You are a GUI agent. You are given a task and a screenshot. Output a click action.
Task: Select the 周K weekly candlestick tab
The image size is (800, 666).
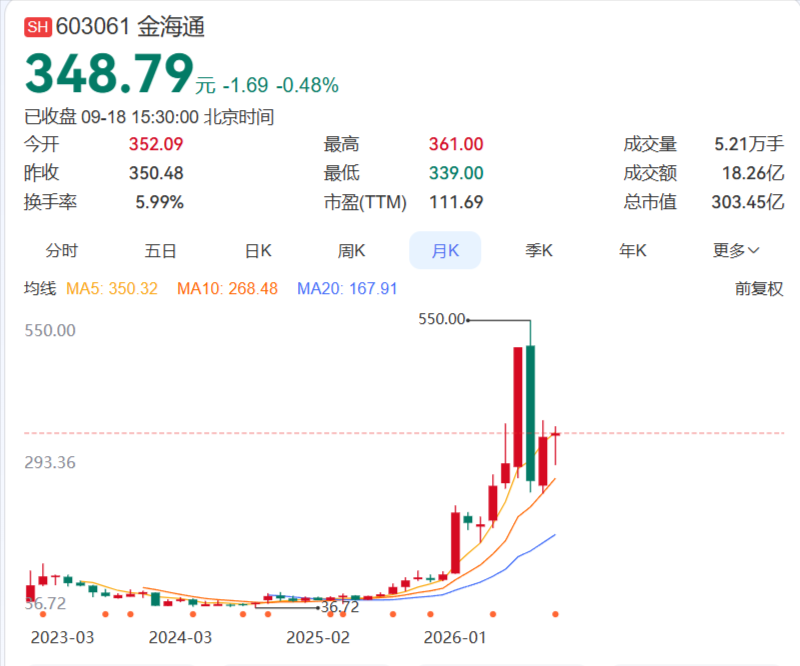(351, 251)
